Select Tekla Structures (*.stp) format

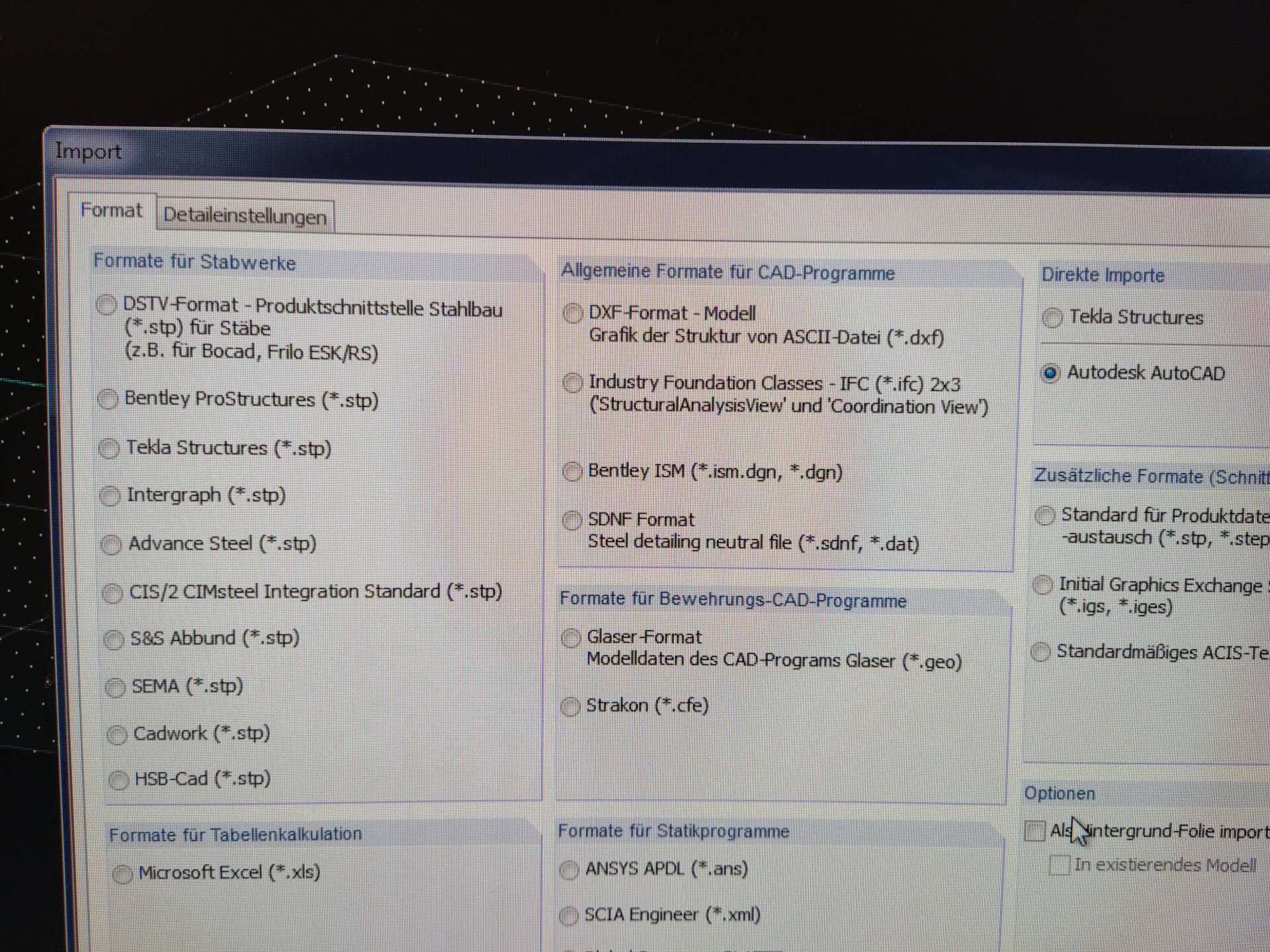pos(108,448)
